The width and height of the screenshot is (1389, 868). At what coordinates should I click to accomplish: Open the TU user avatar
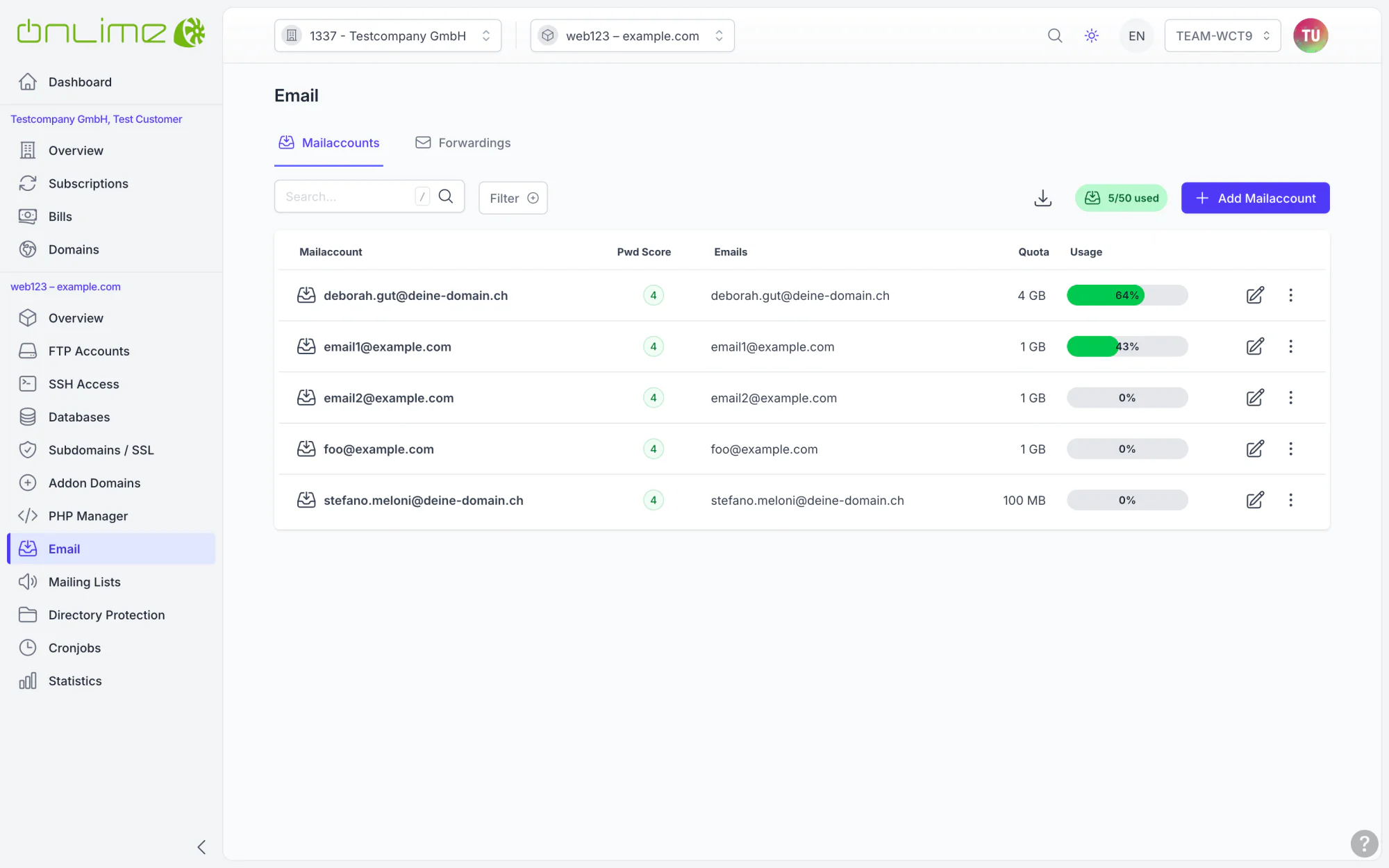(x=1311, y=35)
